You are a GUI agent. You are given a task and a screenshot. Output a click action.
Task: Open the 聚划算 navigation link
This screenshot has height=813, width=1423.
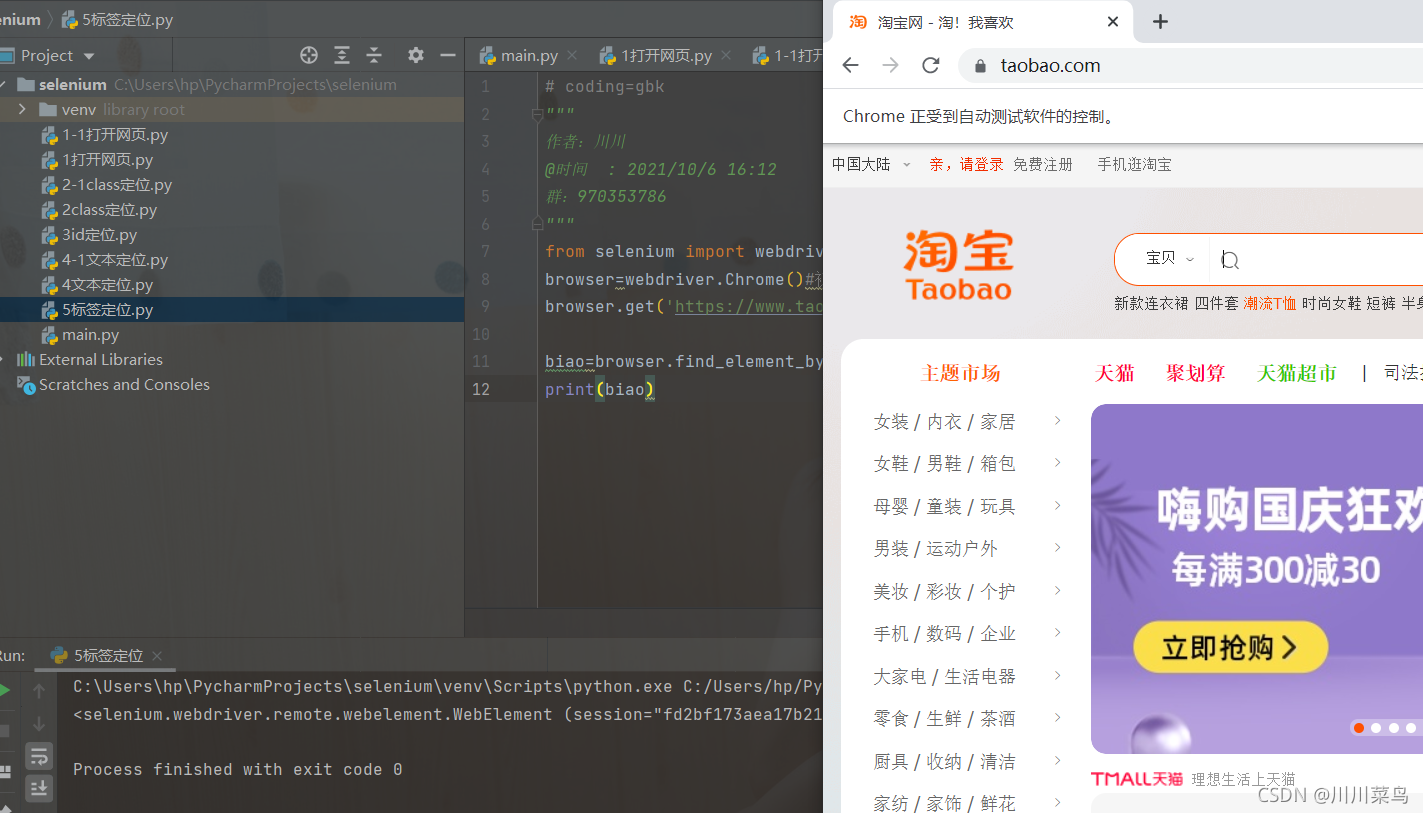[1196, 373]
